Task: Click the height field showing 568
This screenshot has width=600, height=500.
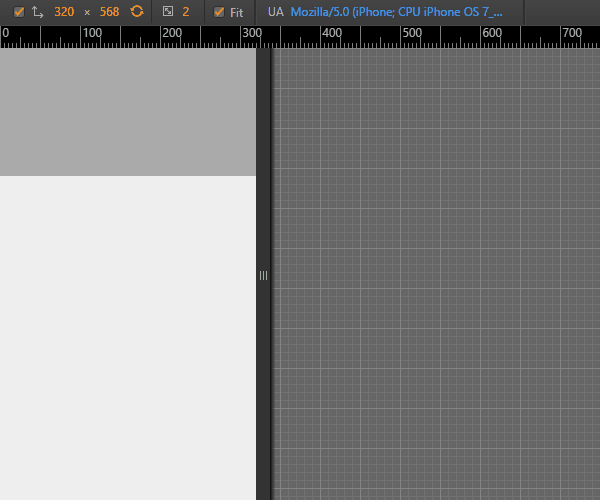Action: (109, 13)
